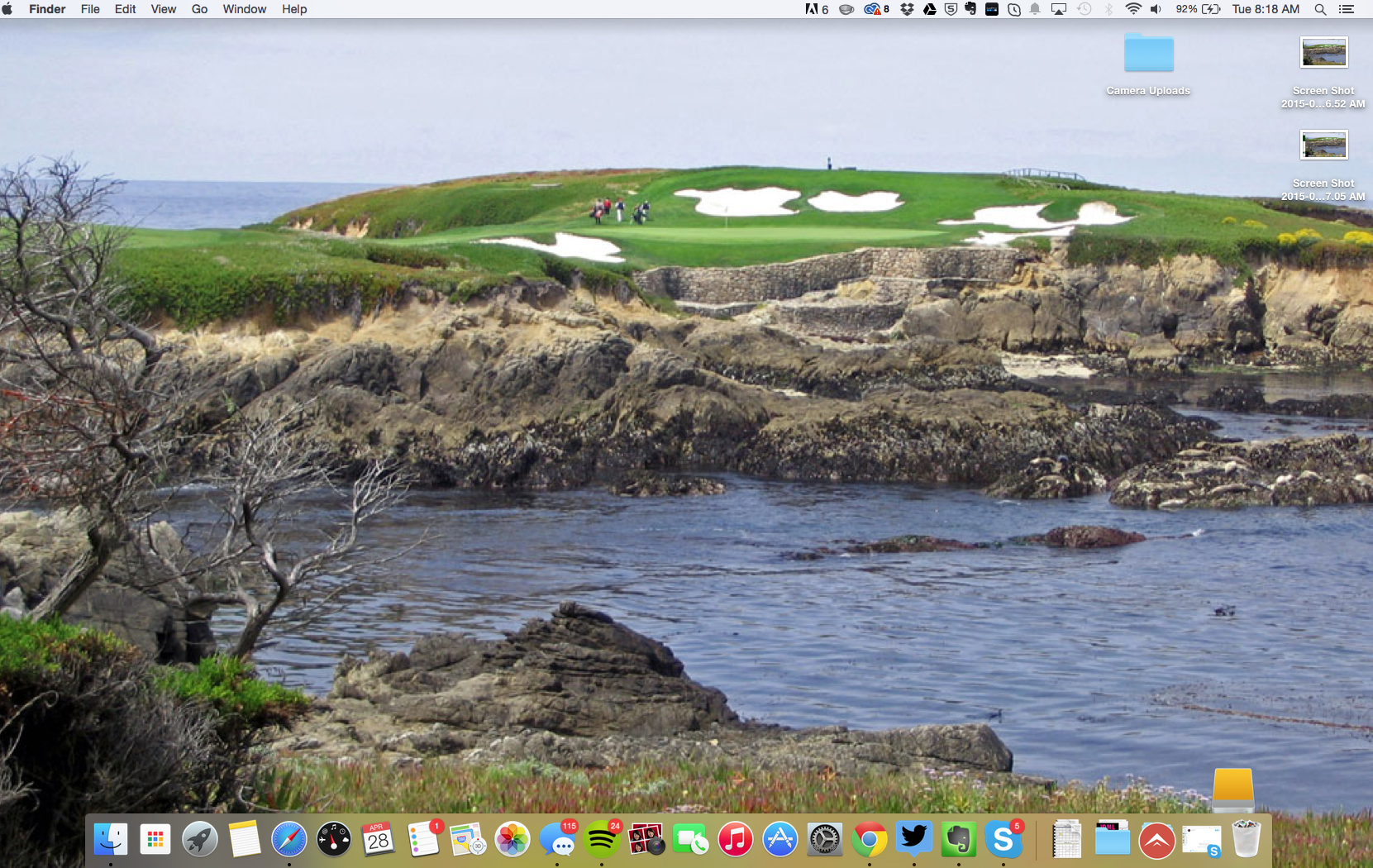Open the Wi-Fi status menu
Screen dimensions: 1373x868
(1133, 9)
